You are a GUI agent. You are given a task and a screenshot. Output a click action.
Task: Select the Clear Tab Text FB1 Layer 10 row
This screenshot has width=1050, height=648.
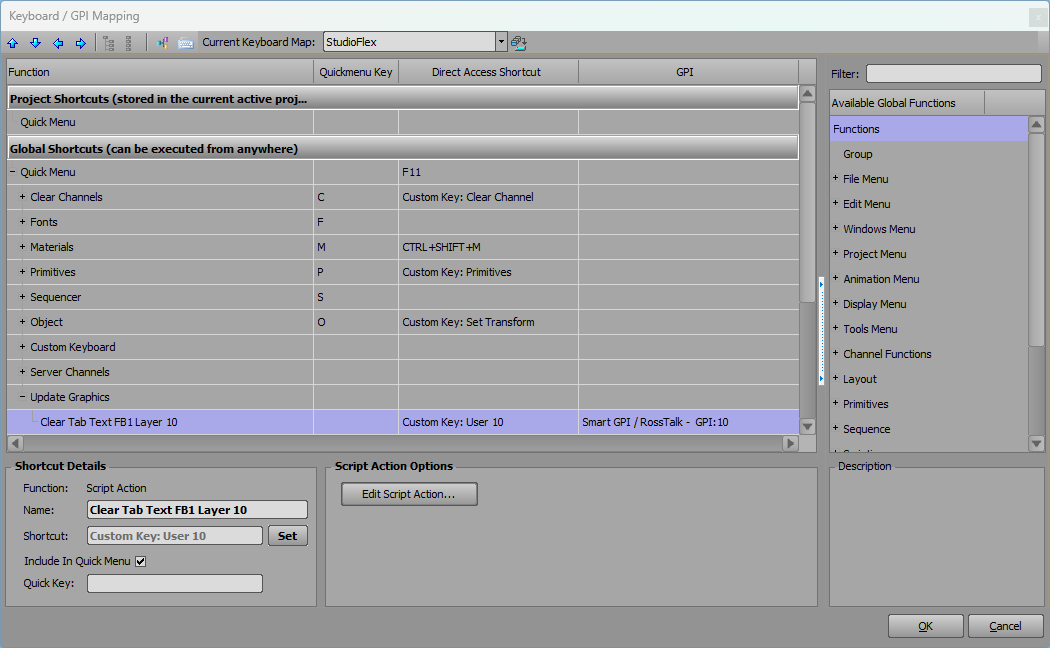[403, 422]
